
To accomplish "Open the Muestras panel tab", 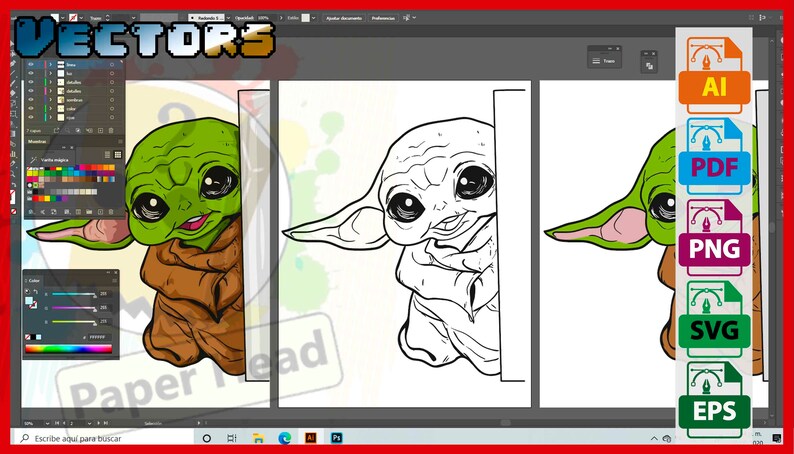I will click(37, 141).
